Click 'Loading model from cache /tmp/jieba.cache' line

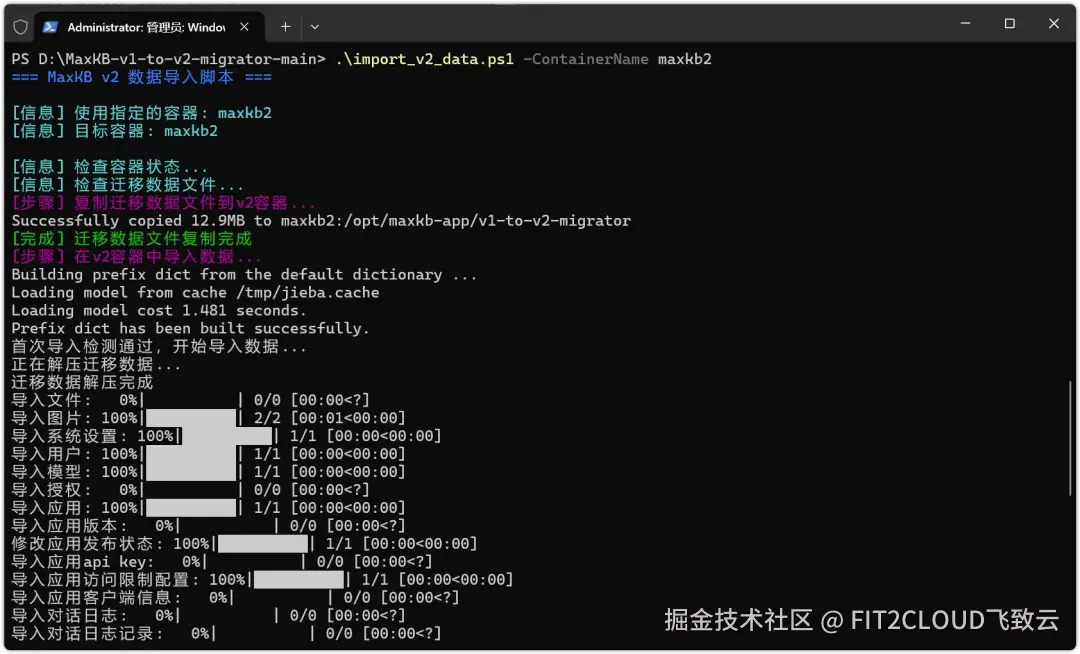pos(195,292)
